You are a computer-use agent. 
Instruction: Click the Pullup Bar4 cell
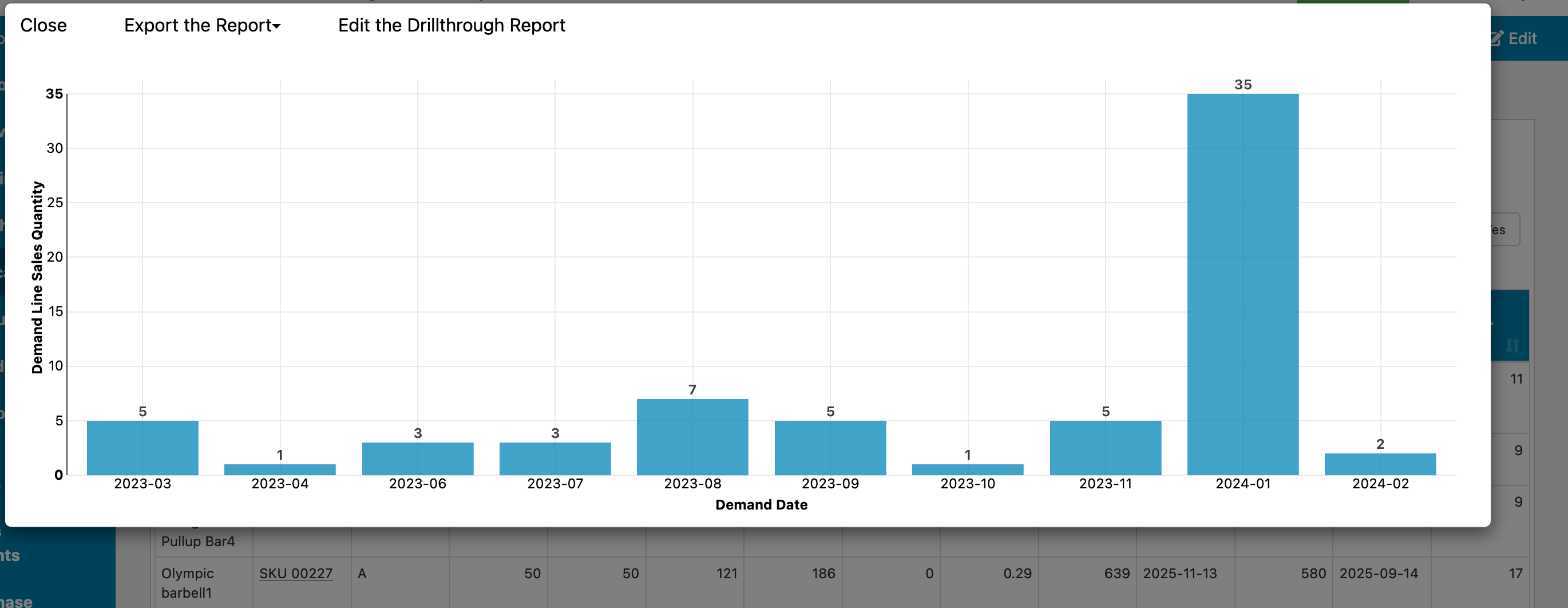point(198,540)
